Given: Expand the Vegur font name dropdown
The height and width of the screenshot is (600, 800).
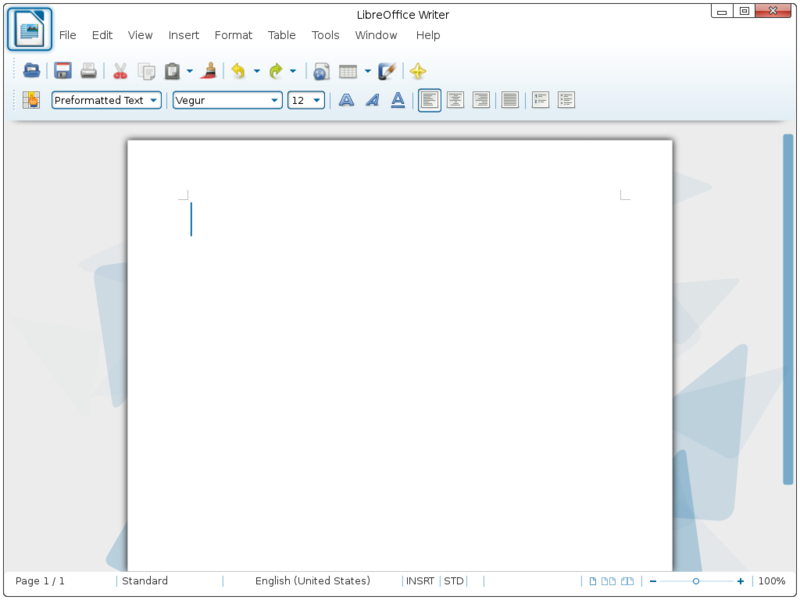Looking at the screenshot, I should tap(275, 100).
